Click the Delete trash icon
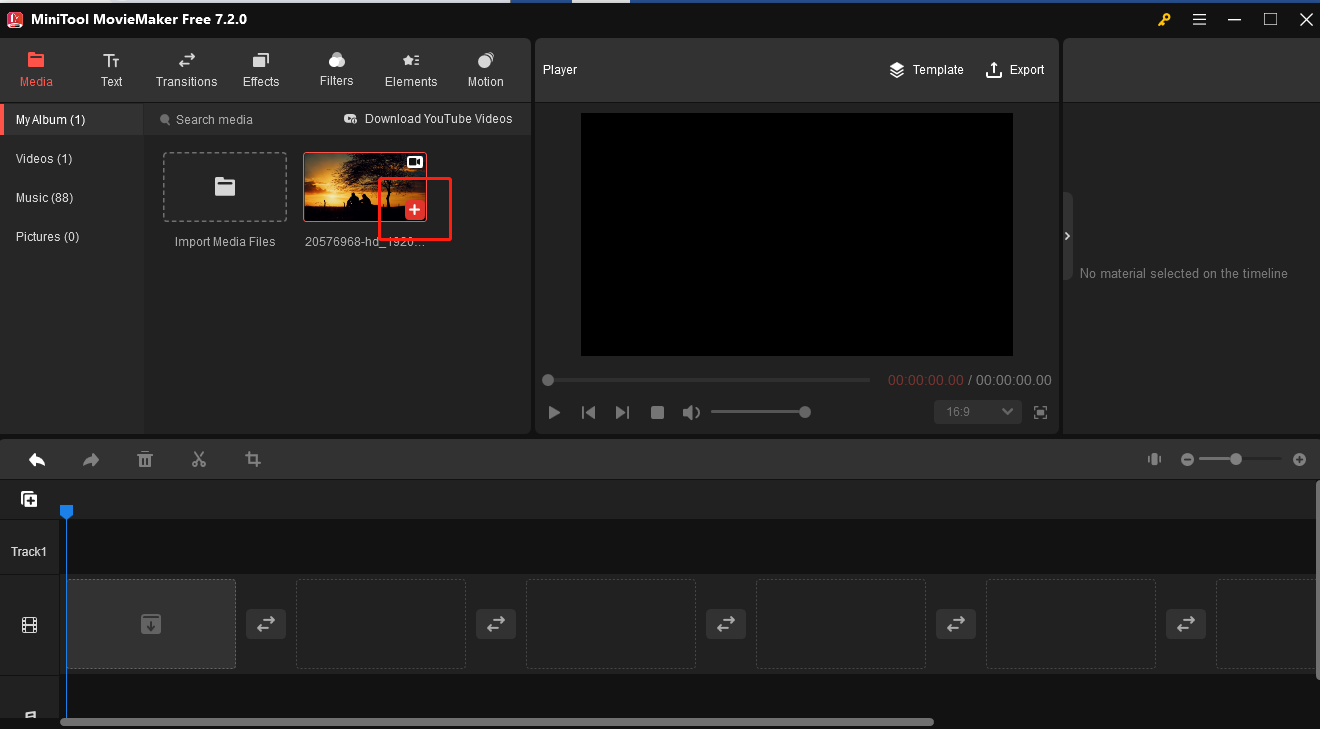 [145, 459]
